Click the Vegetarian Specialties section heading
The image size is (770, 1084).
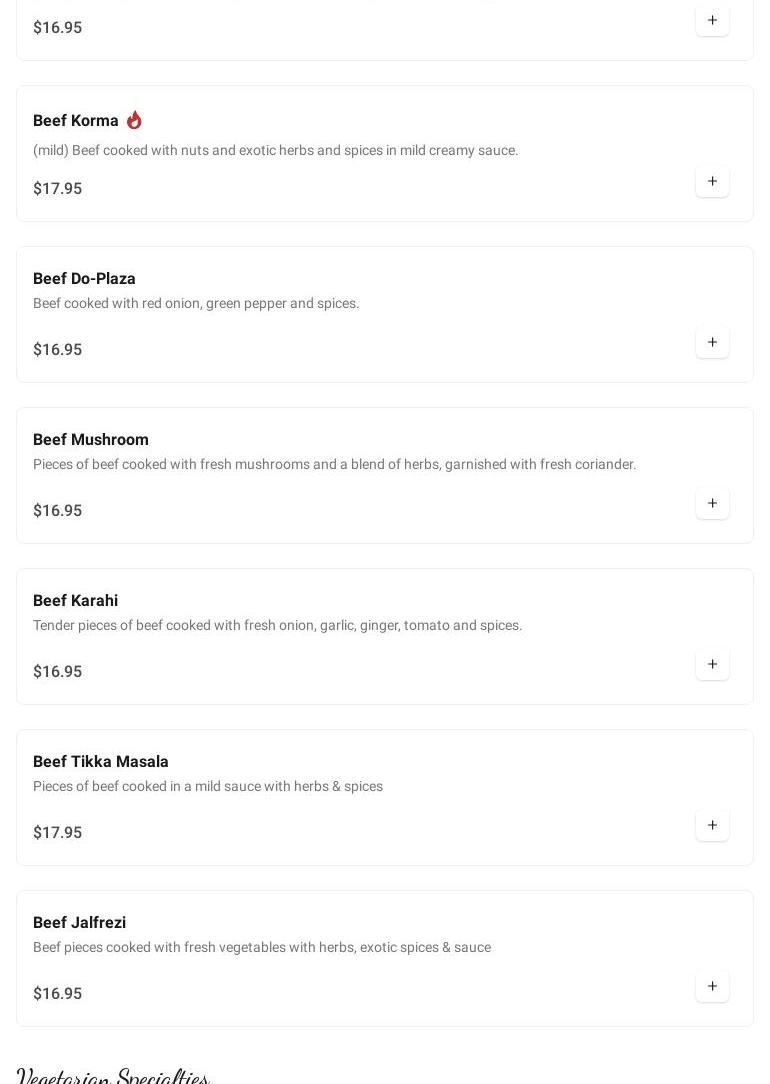point(113,1076)
